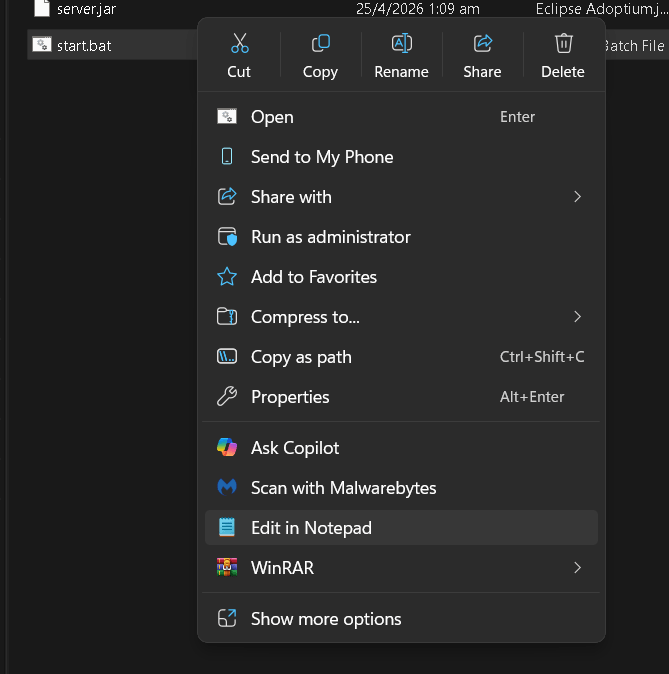The image size is (669, 674).
Task: Click the Rename icon
Action: pyautogui.click(x=402, y=43)
